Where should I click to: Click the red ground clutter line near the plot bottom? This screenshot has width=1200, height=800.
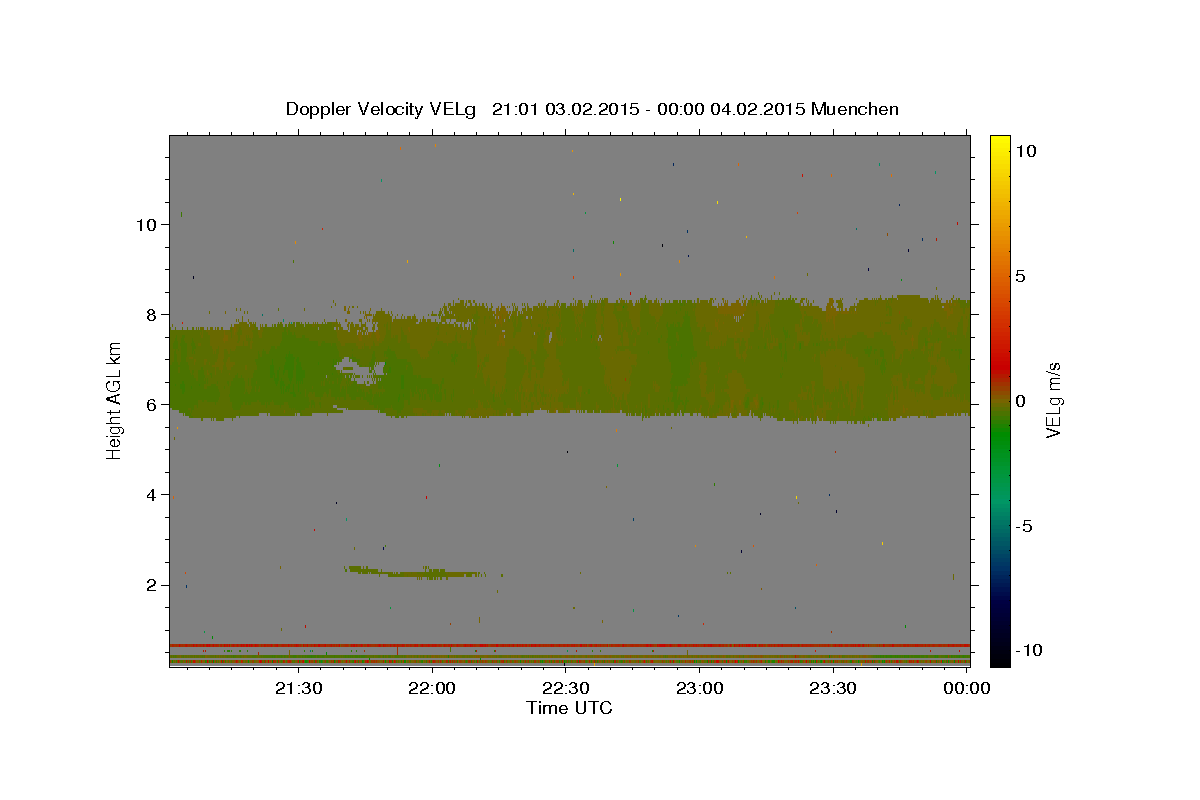(x=569, y=645)
